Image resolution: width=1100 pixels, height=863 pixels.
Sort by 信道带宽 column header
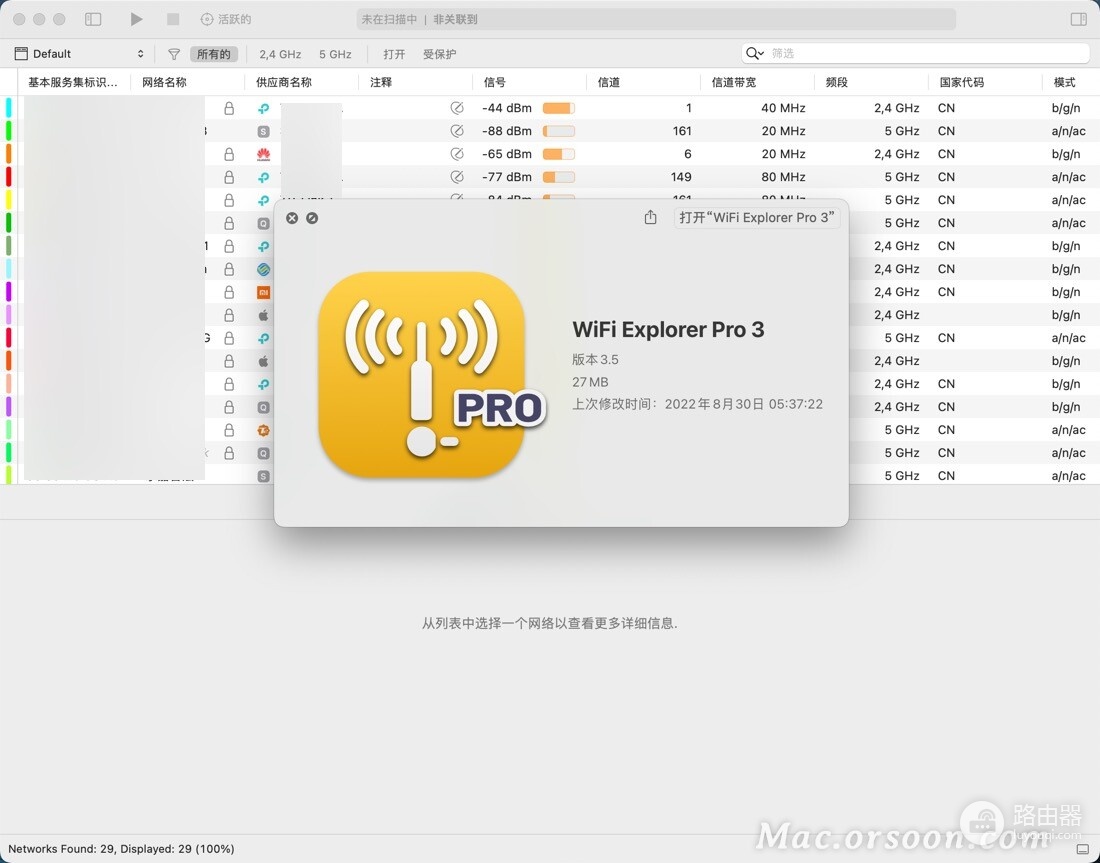click(734, 82)
